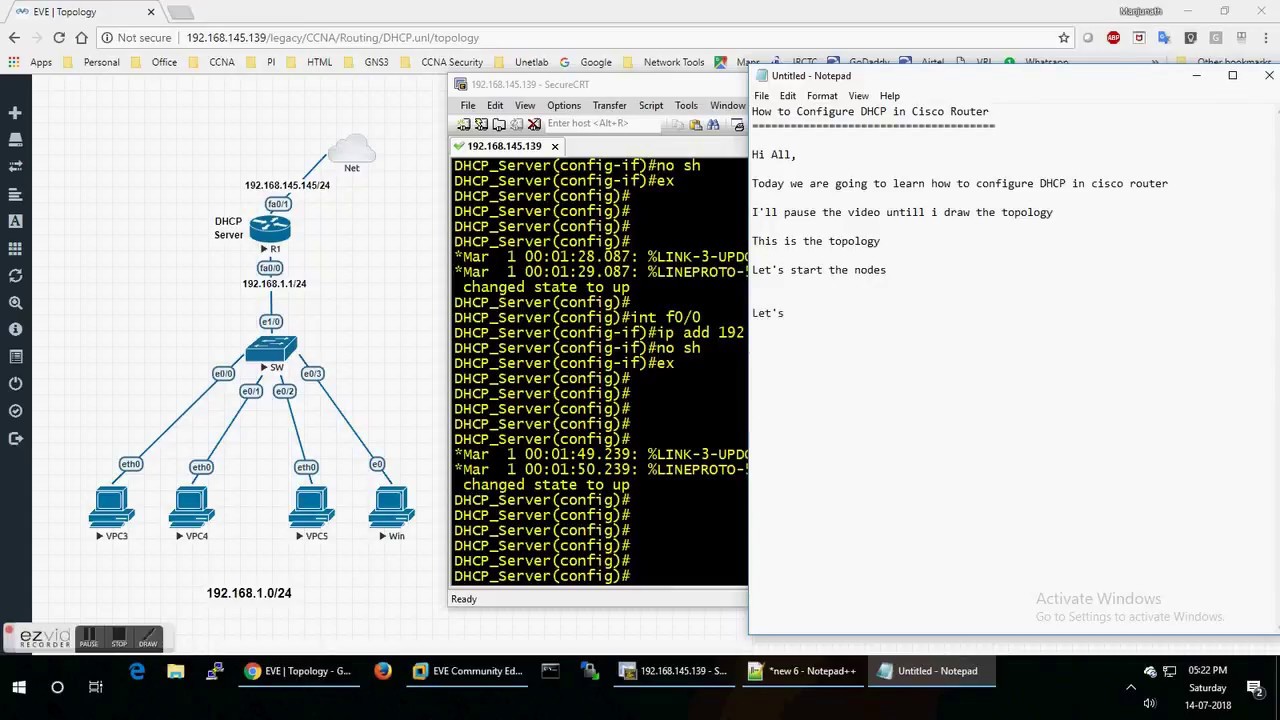Image resolution: width=1280 pixels, height=720 pixels.
Task: Select the Net cloud in topology
Action: pos(351,150)
